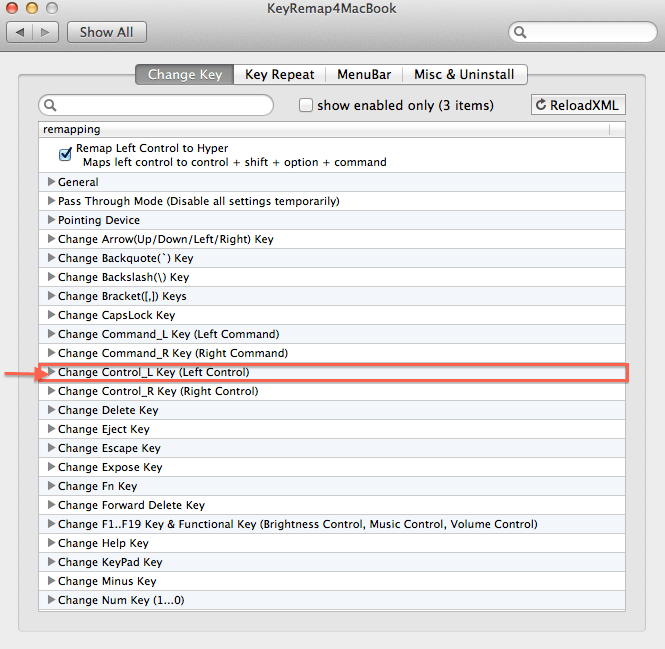Open the MenuBar tab

pos(364,74)
